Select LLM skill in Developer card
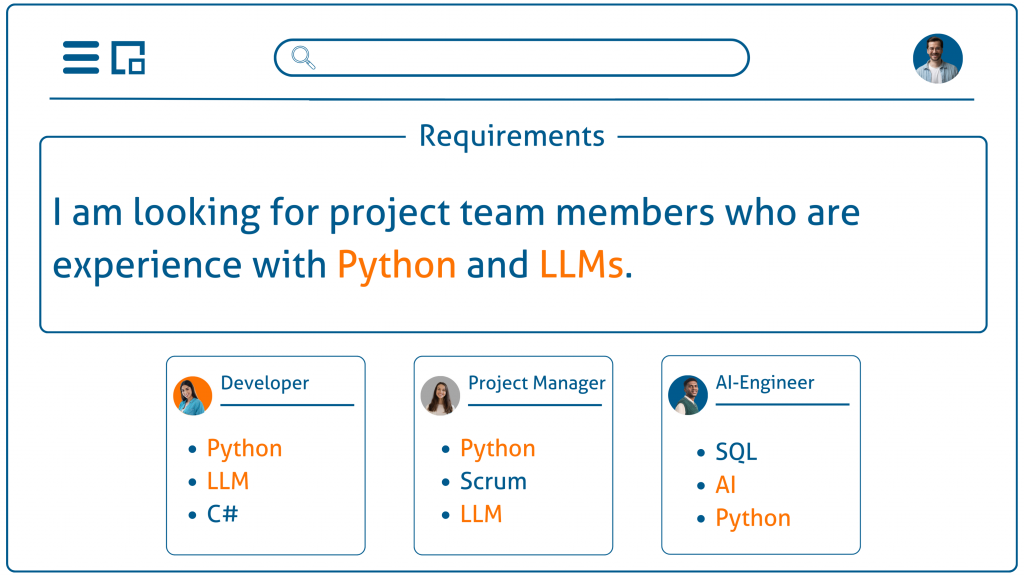This screenshot has width=1024, height=576. click(x=228, y=481)
